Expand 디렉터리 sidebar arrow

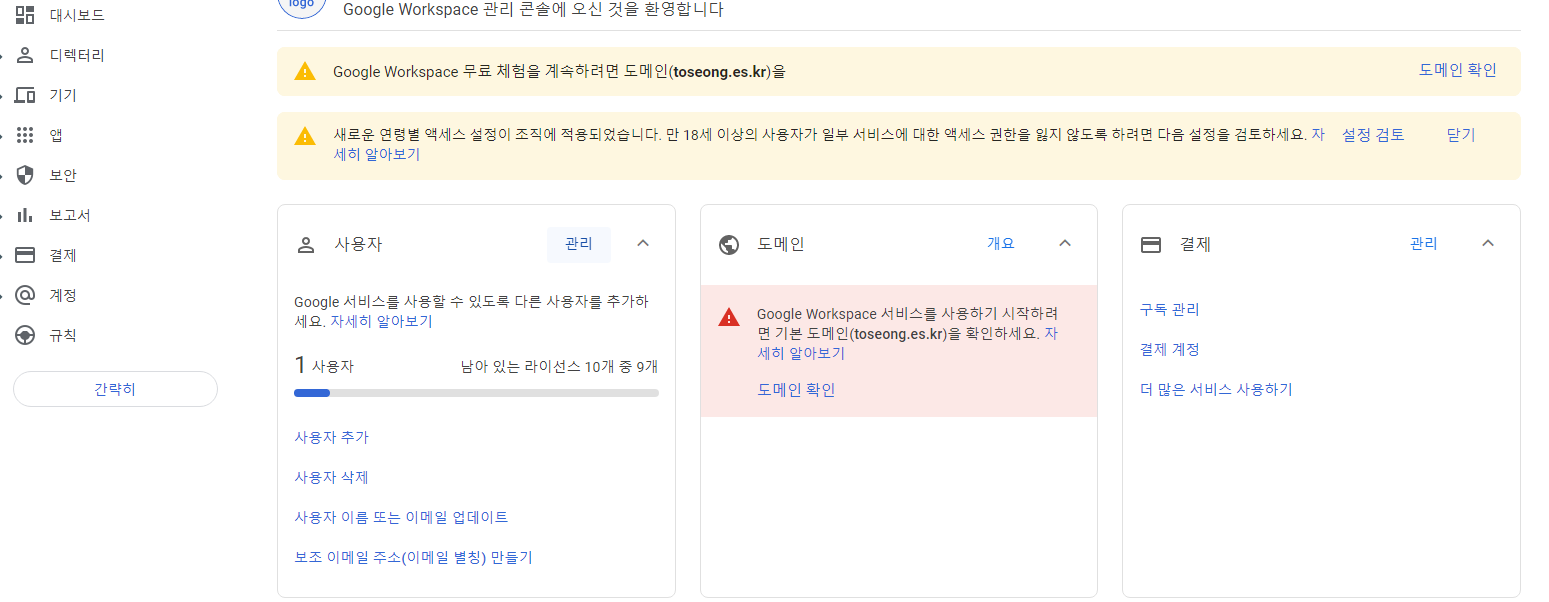click(x=3, y=55)
